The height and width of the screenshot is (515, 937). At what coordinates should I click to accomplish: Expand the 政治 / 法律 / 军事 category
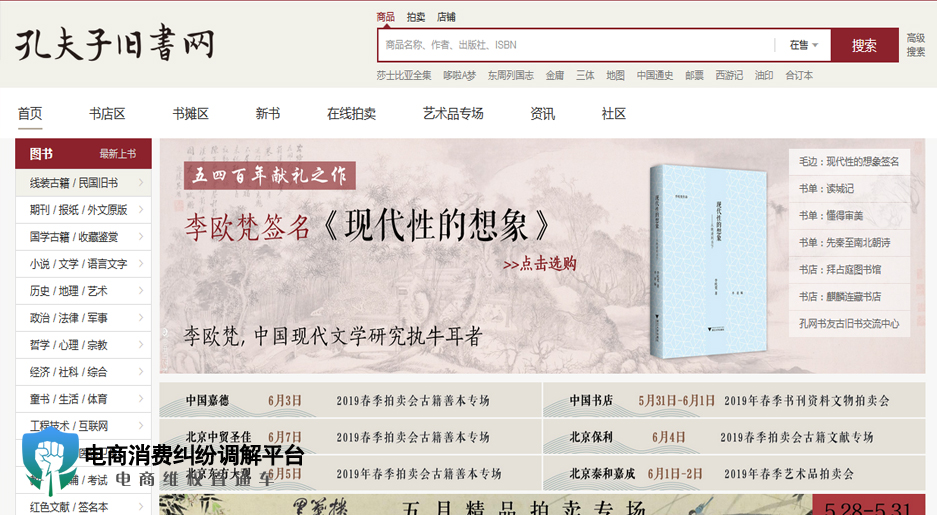coord(83,318)
